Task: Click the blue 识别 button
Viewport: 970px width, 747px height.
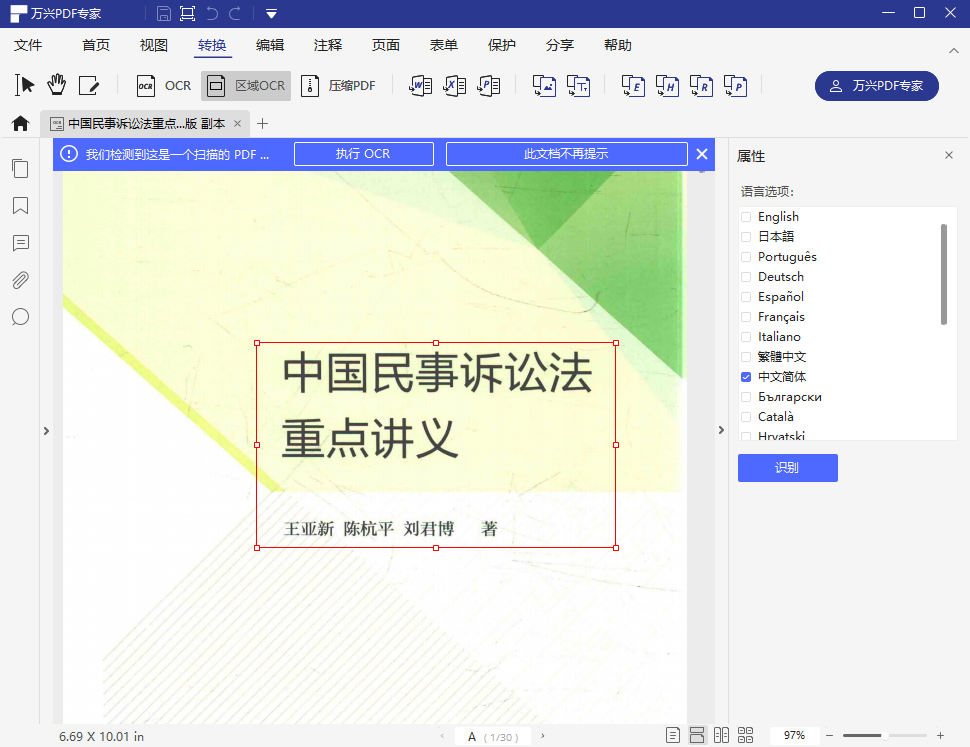Action: (x=787, y=467)
